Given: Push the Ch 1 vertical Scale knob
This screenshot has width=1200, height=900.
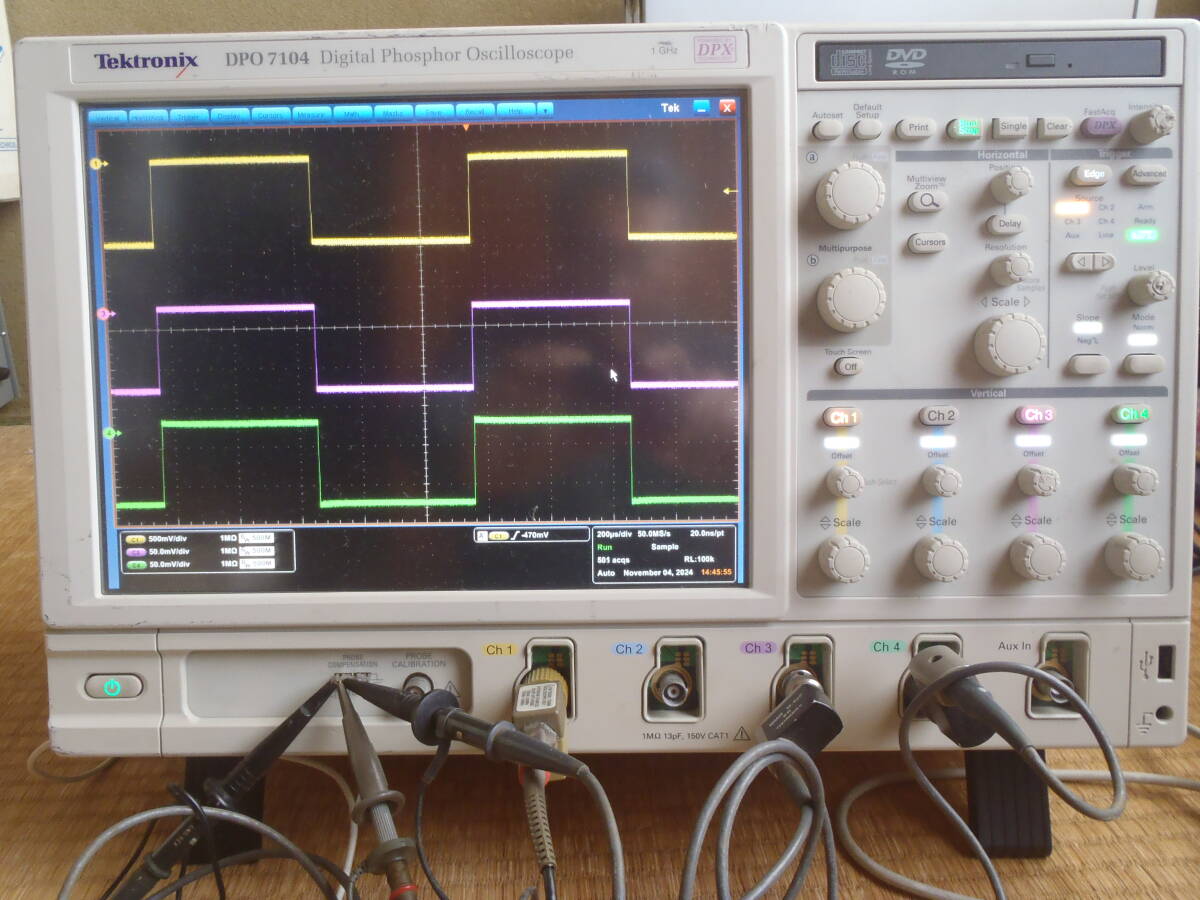Looking at the screenshot, I should coord(844,558).
